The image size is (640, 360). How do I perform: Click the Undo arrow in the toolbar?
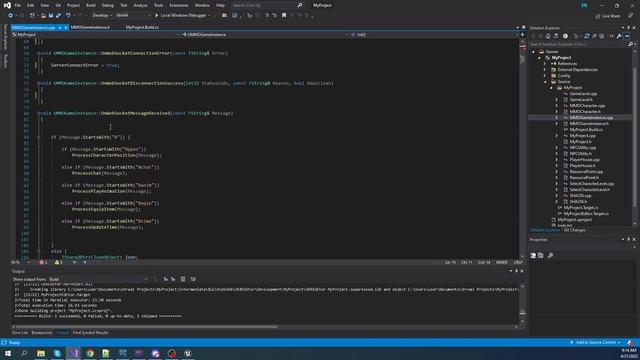click(68, 16)
